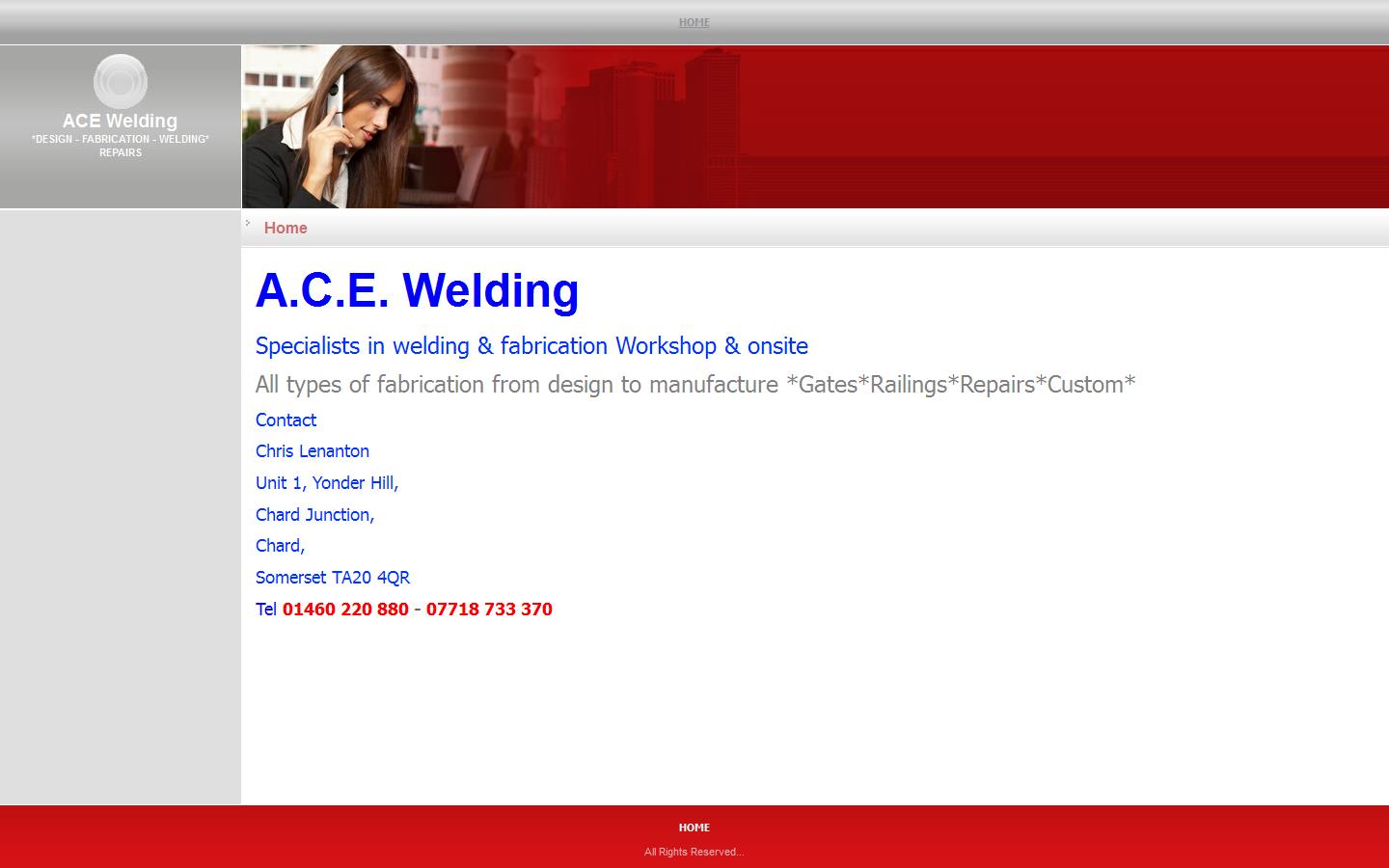Click the small arrow icon beside Home breadcrumb

pos(248,223)
